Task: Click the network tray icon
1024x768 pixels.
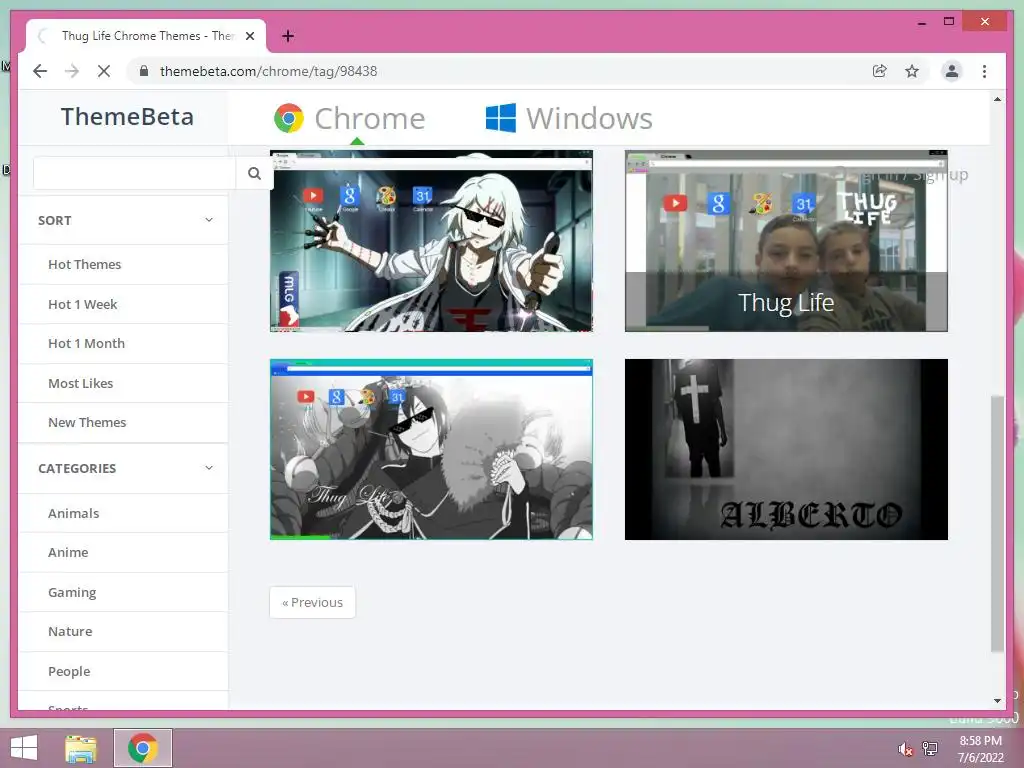Action: coord(930,748)
